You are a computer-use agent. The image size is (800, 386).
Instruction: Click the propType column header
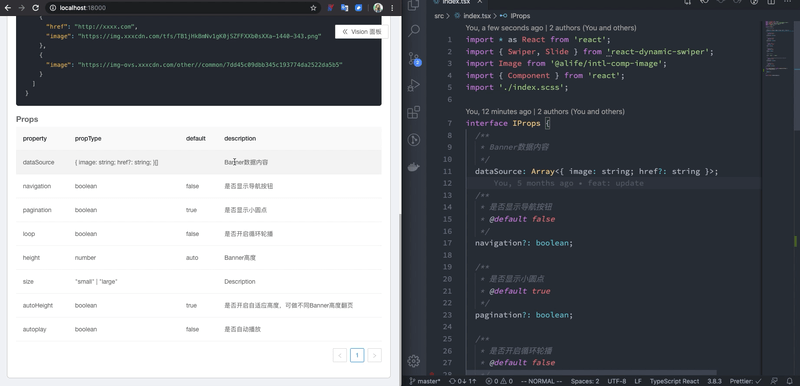88,139
